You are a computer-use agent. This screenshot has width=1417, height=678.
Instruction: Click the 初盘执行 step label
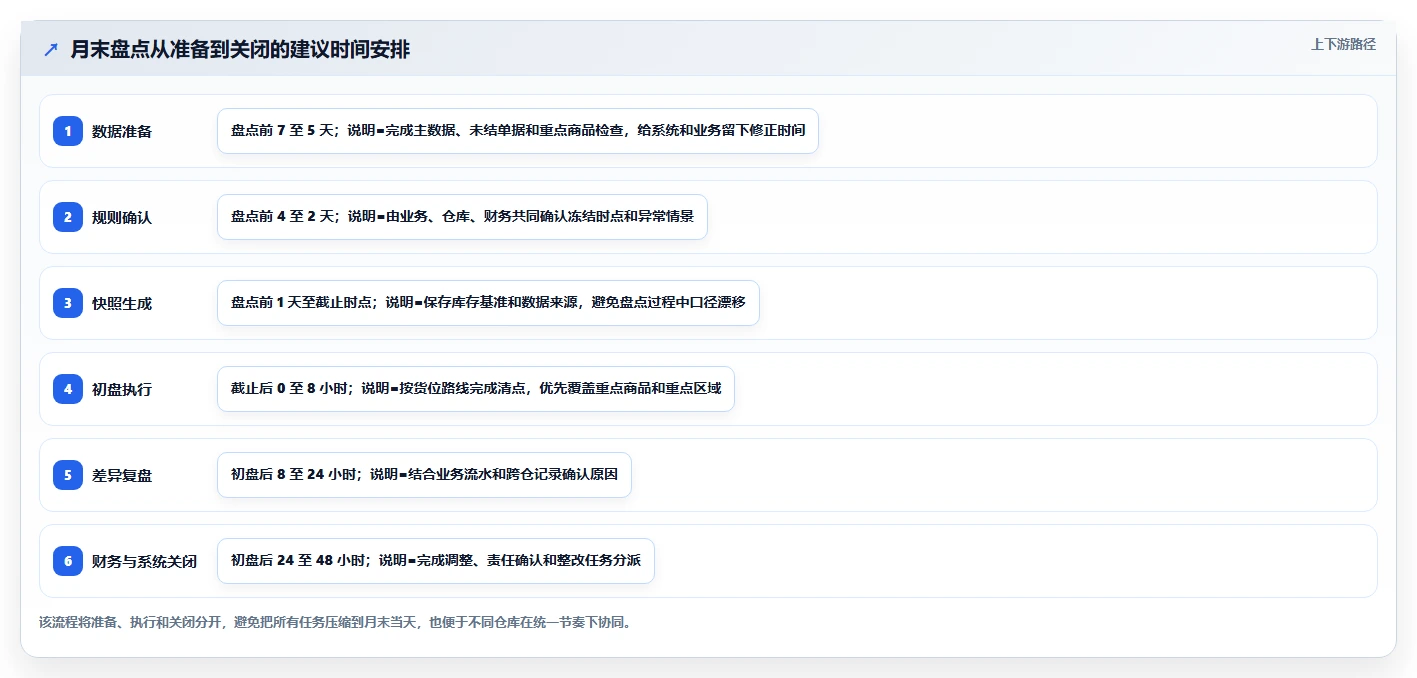tap(122, 389)
